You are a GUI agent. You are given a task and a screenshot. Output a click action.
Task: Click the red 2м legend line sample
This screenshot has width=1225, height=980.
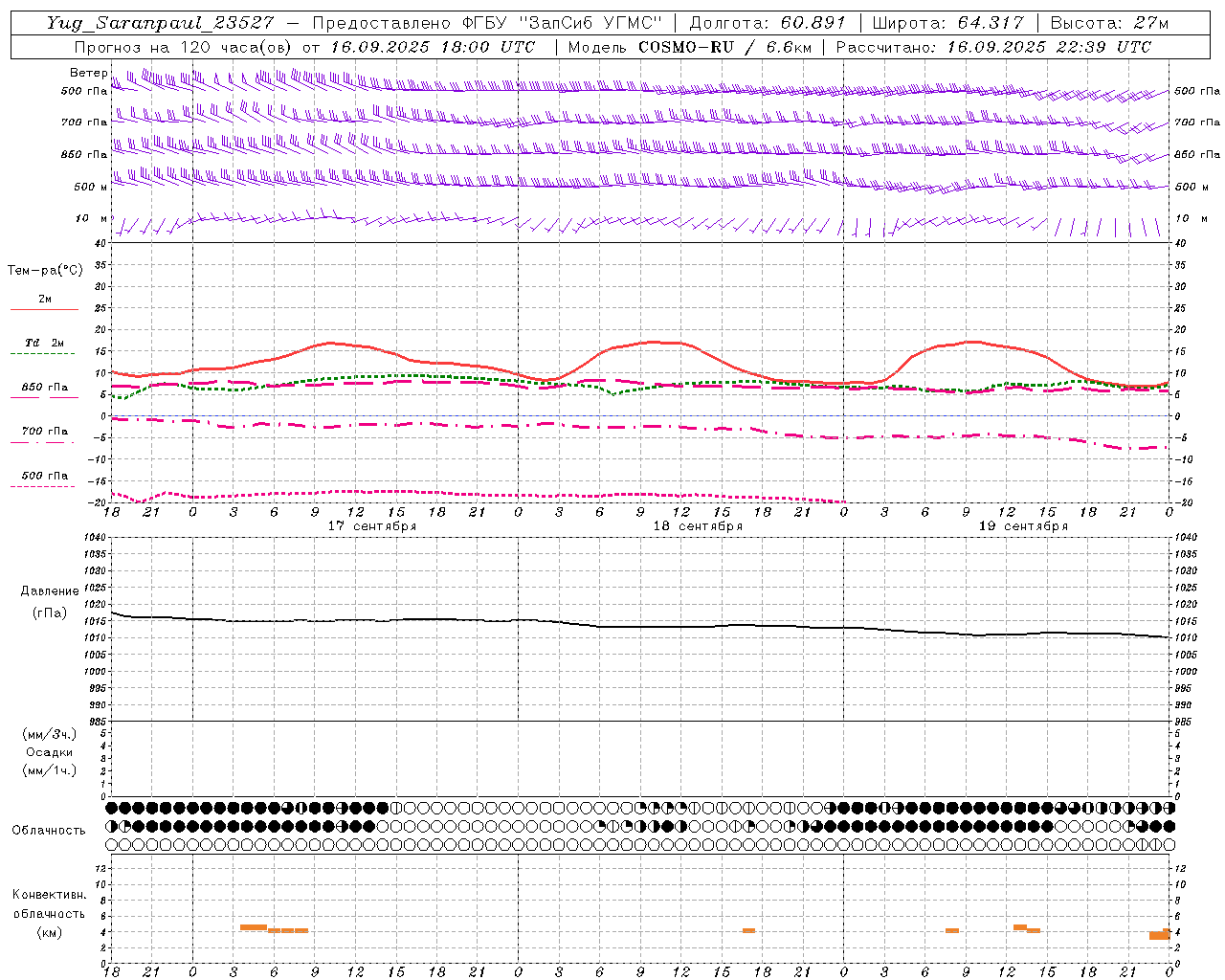[44, 310]
